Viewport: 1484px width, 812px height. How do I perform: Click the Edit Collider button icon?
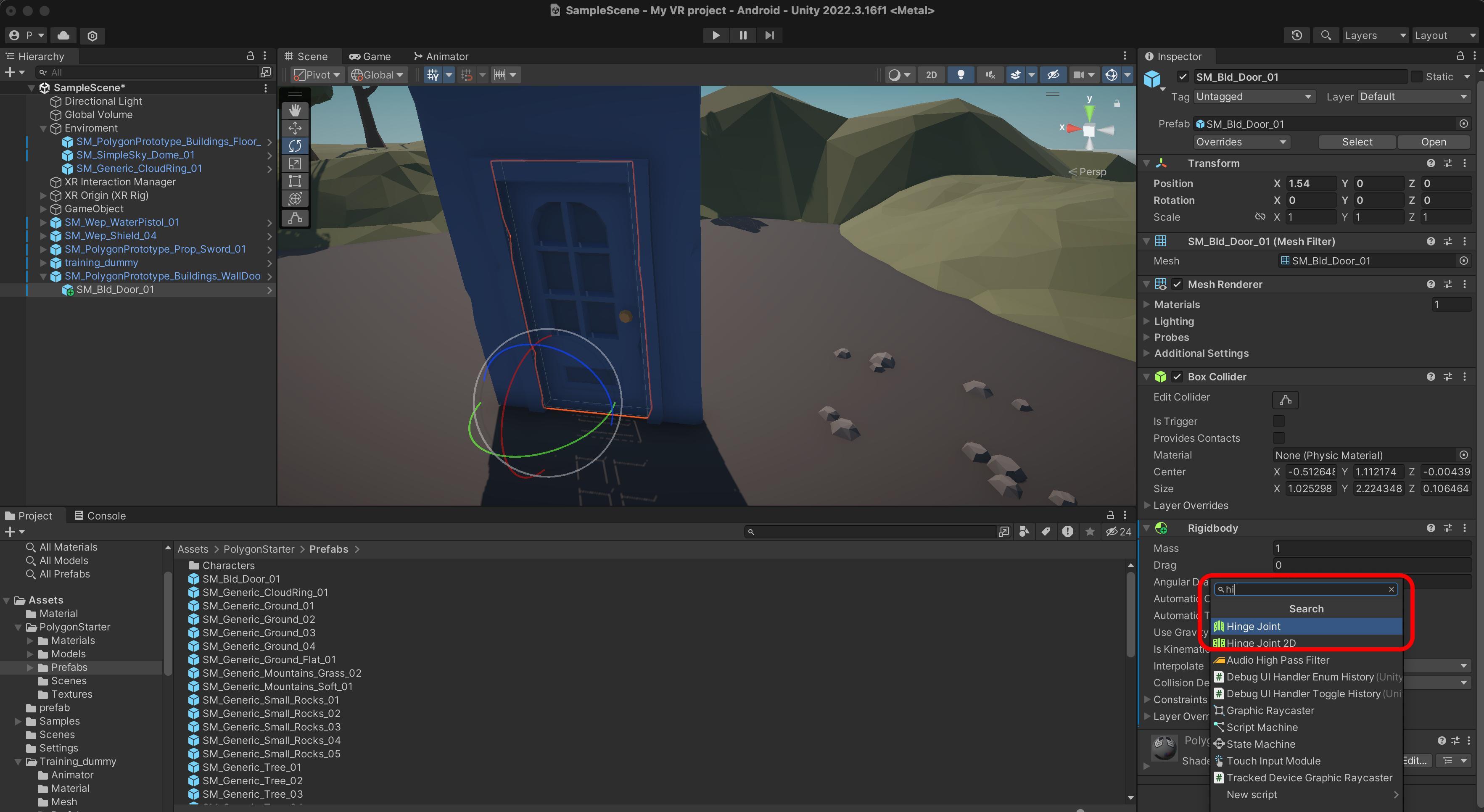pyautogui.click(x=1285, y=399)
